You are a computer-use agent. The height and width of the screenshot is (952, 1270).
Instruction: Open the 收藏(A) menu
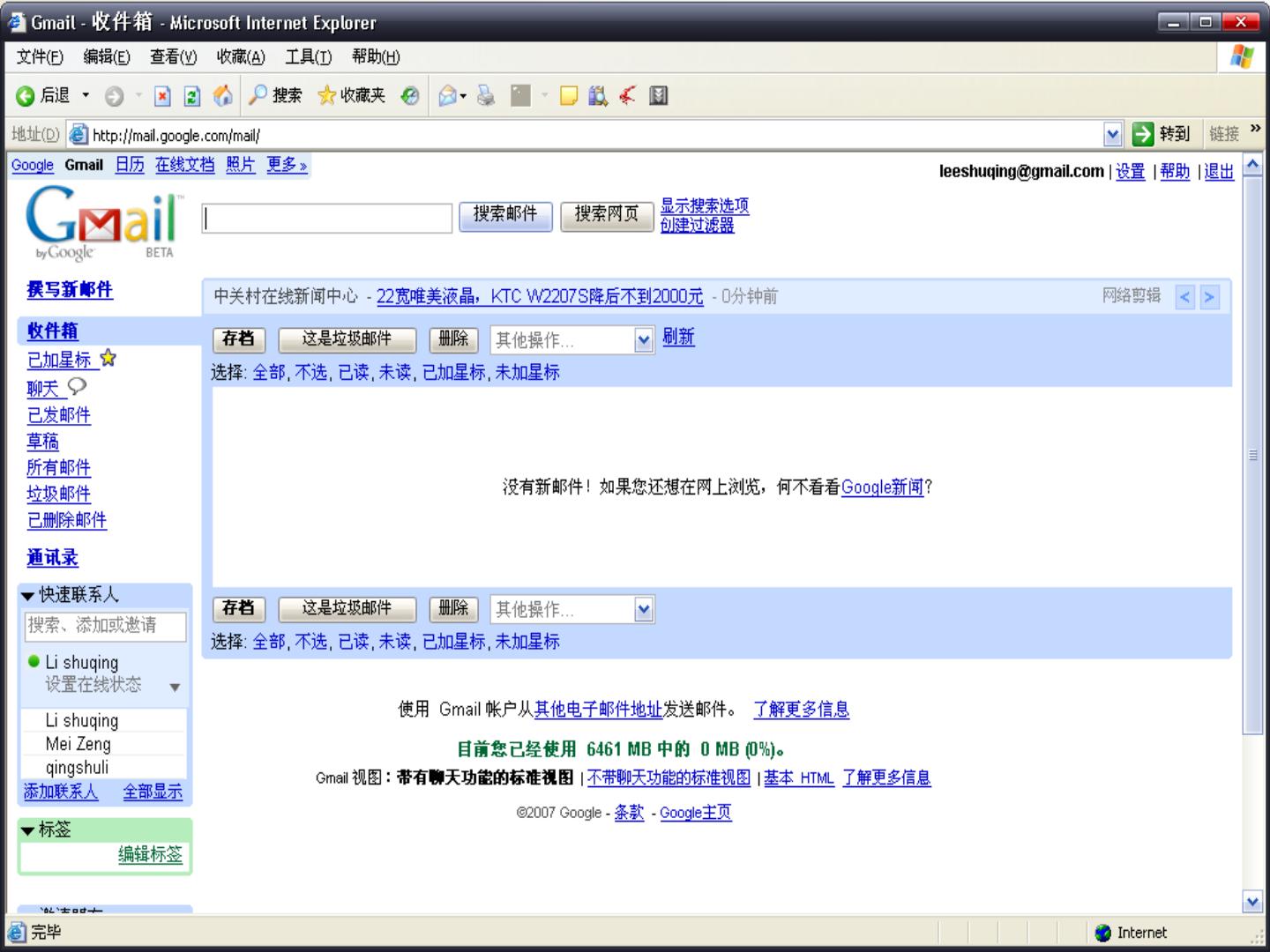coord(240,57)
